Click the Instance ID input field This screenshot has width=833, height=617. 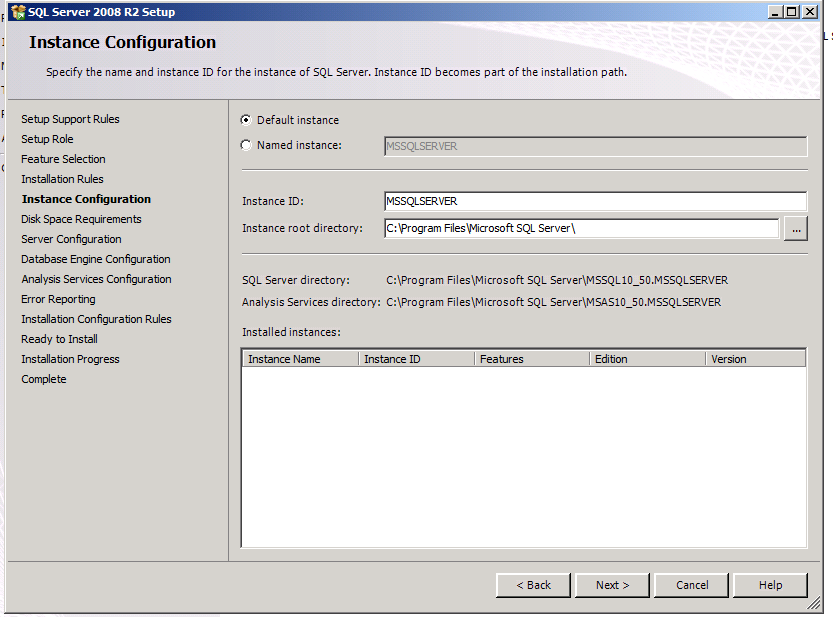click(596, 201)
